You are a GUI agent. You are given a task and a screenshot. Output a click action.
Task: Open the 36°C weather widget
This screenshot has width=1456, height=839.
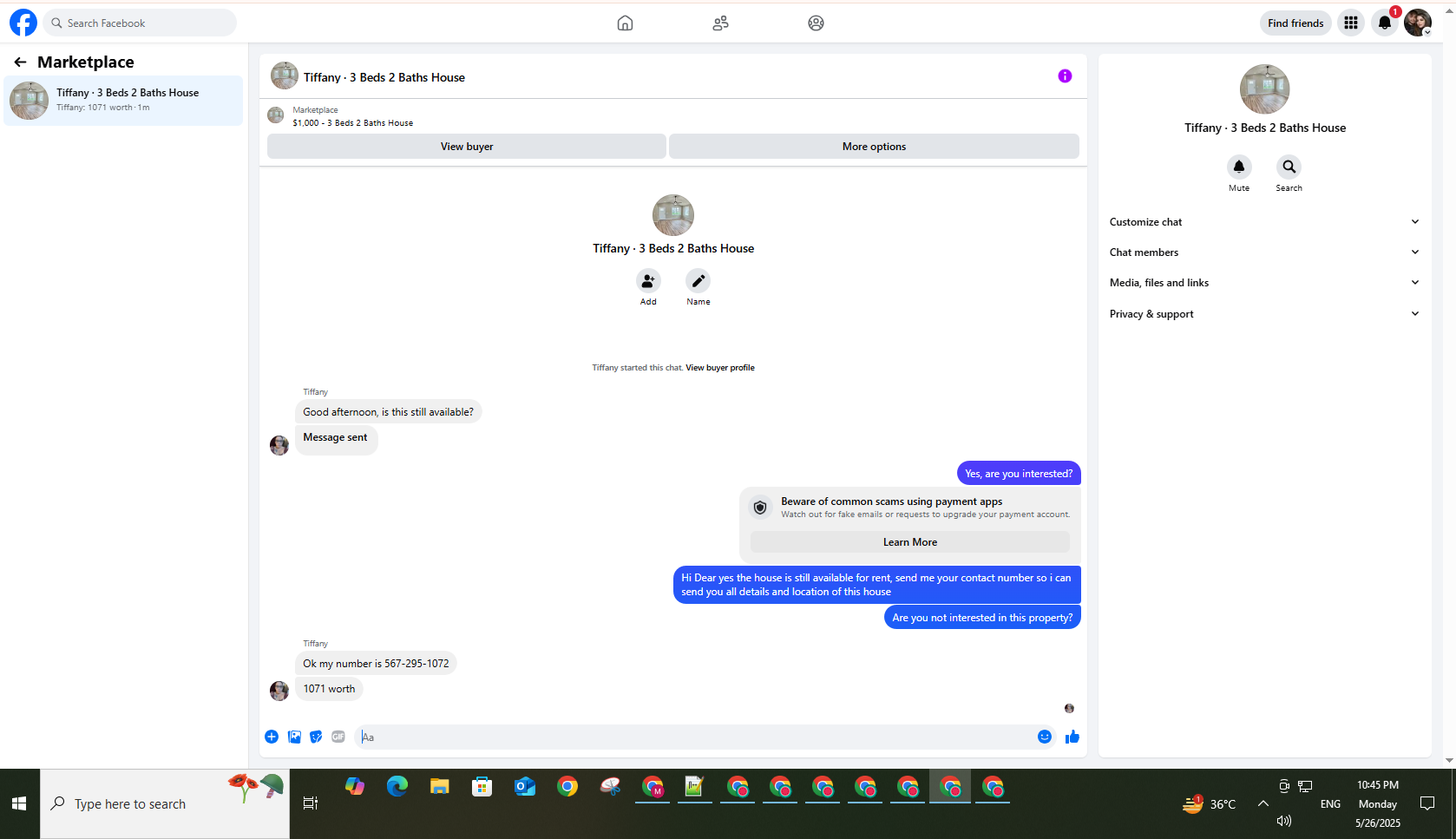click(x=1210, y=804)
